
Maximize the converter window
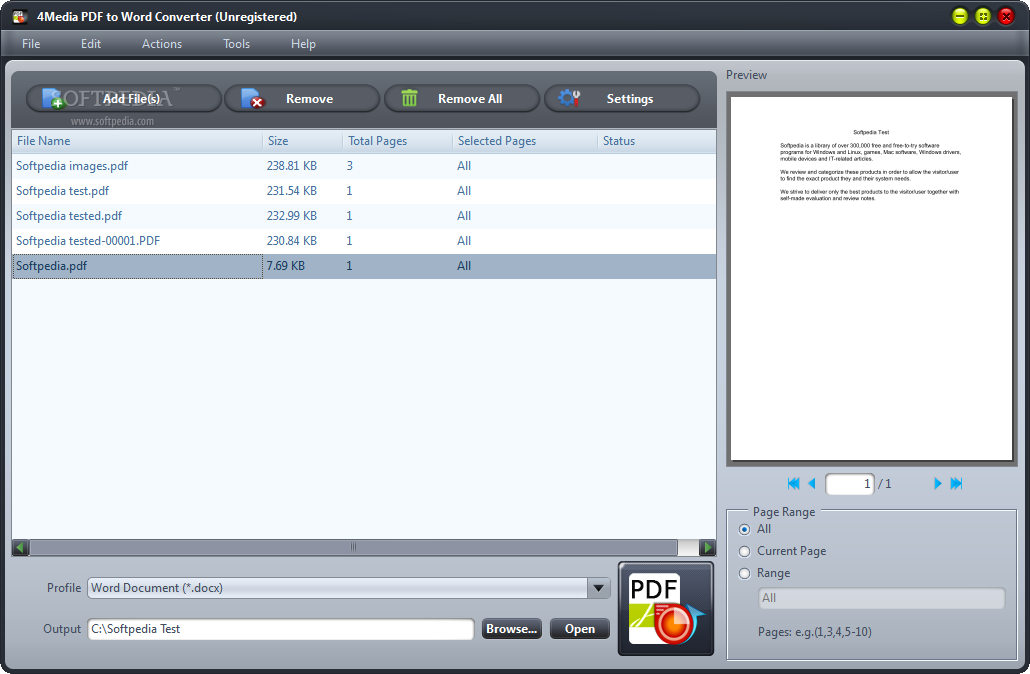[x=983, y=16]
